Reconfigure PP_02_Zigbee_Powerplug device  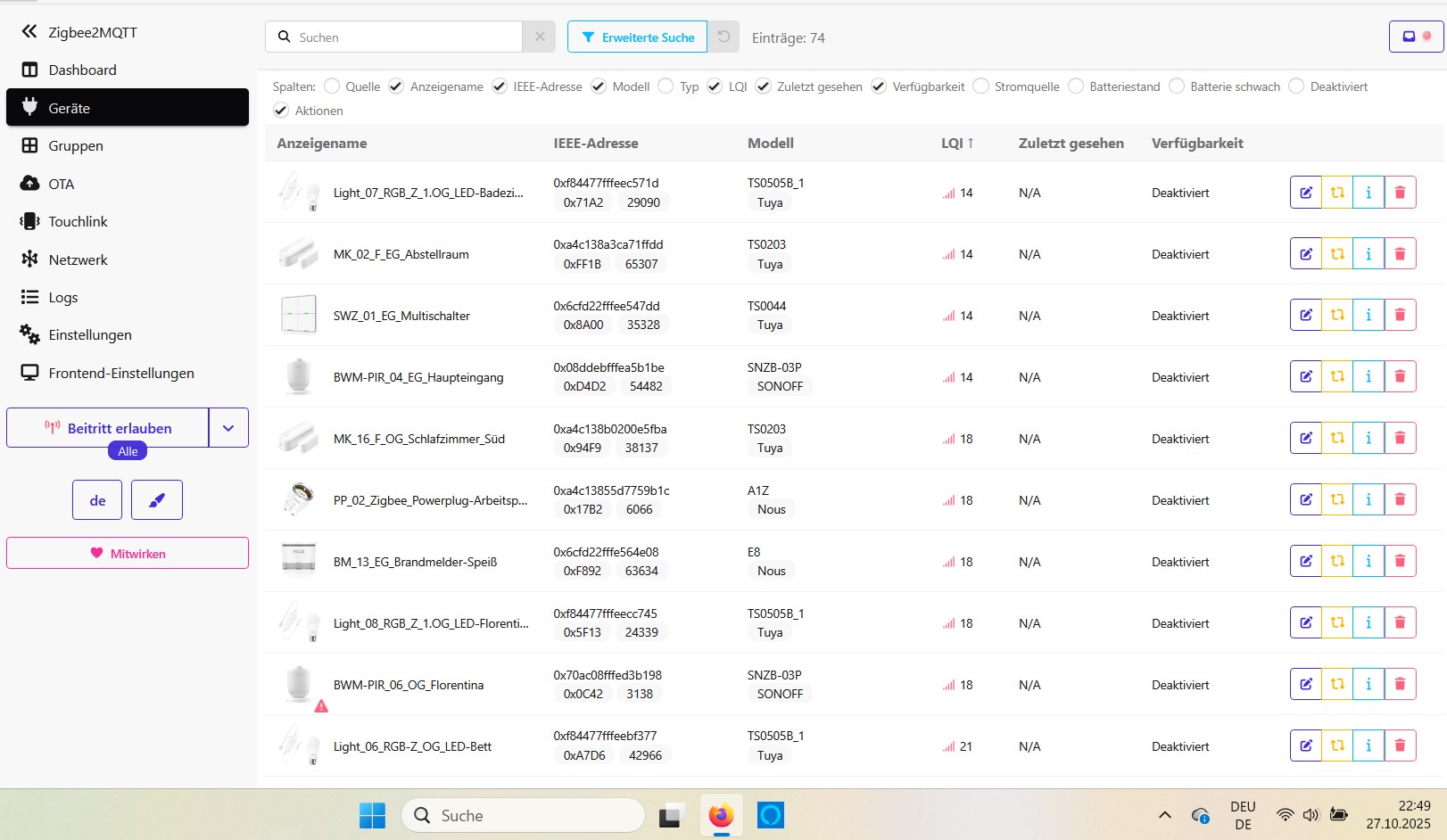coord(1336,500)
